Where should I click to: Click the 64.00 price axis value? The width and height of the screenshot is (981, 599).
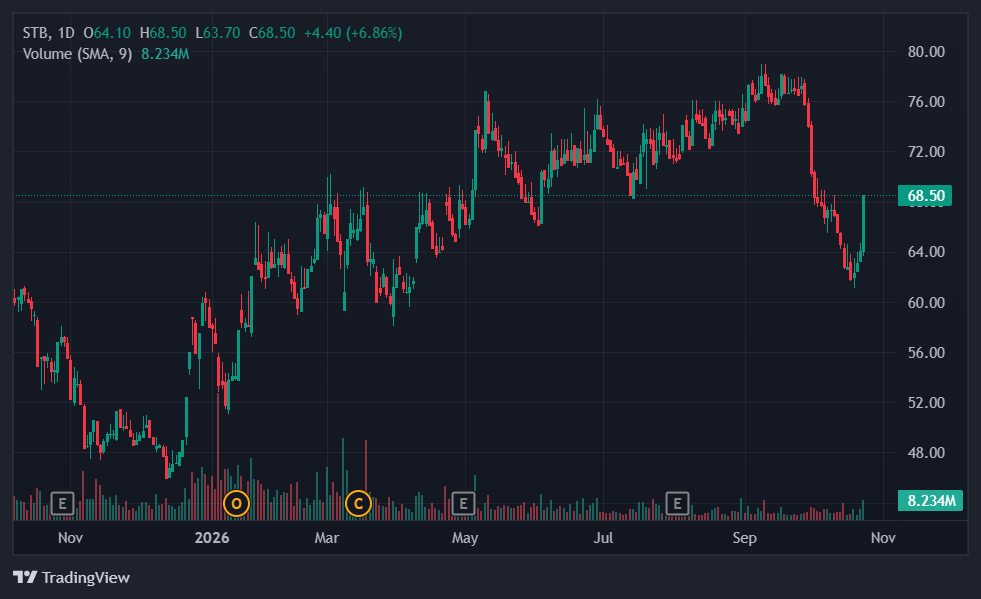tap(926, 252)
